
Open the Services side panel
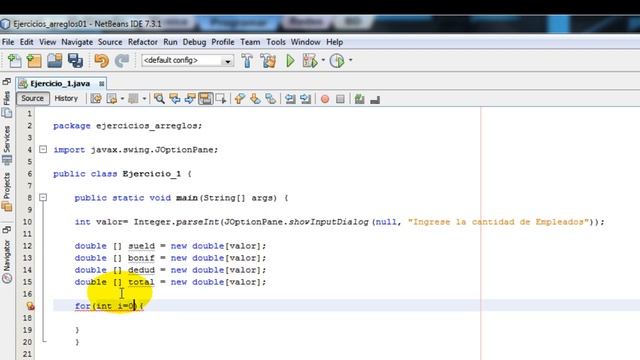coord(7,145)
